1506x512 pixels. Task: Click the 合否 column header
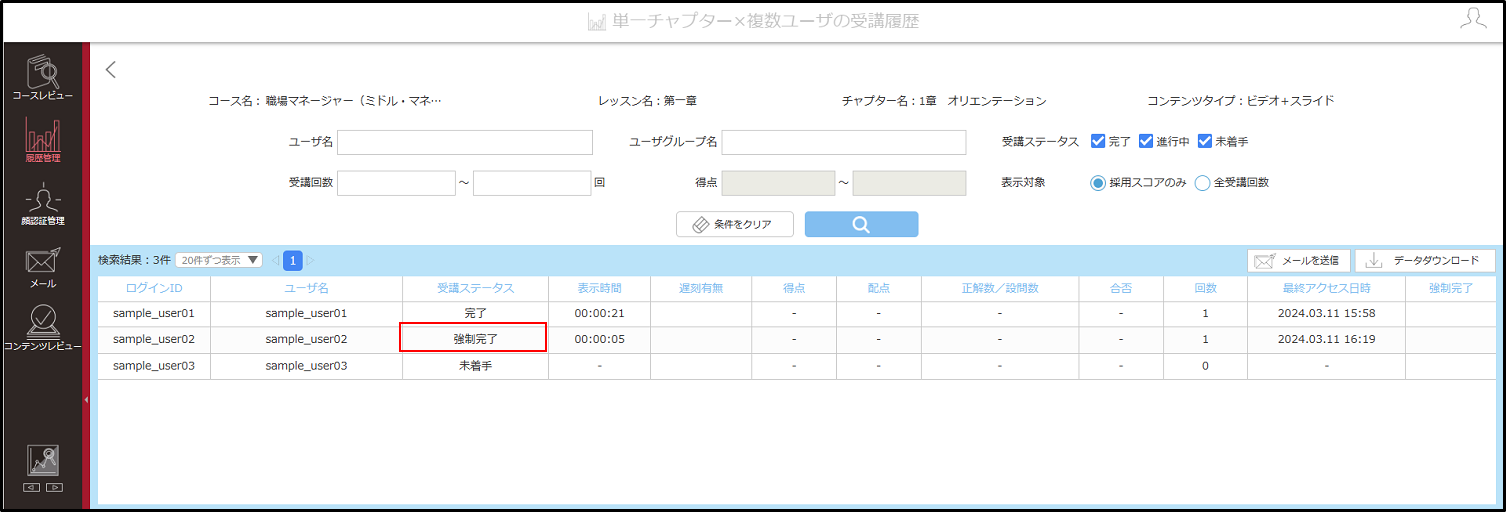click(x=1121, y=288)
